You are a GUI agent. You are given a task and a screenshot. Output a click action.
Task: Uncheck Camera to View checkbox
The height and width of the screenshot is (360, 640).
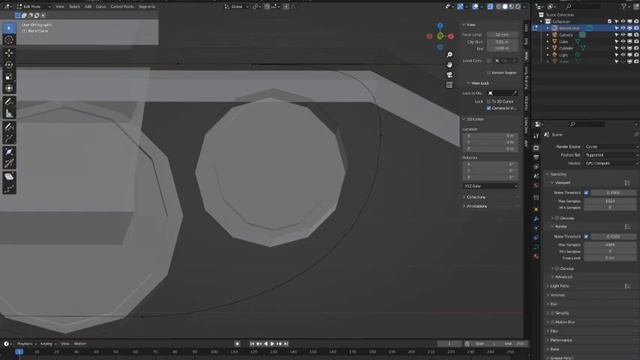pos(489,108)
